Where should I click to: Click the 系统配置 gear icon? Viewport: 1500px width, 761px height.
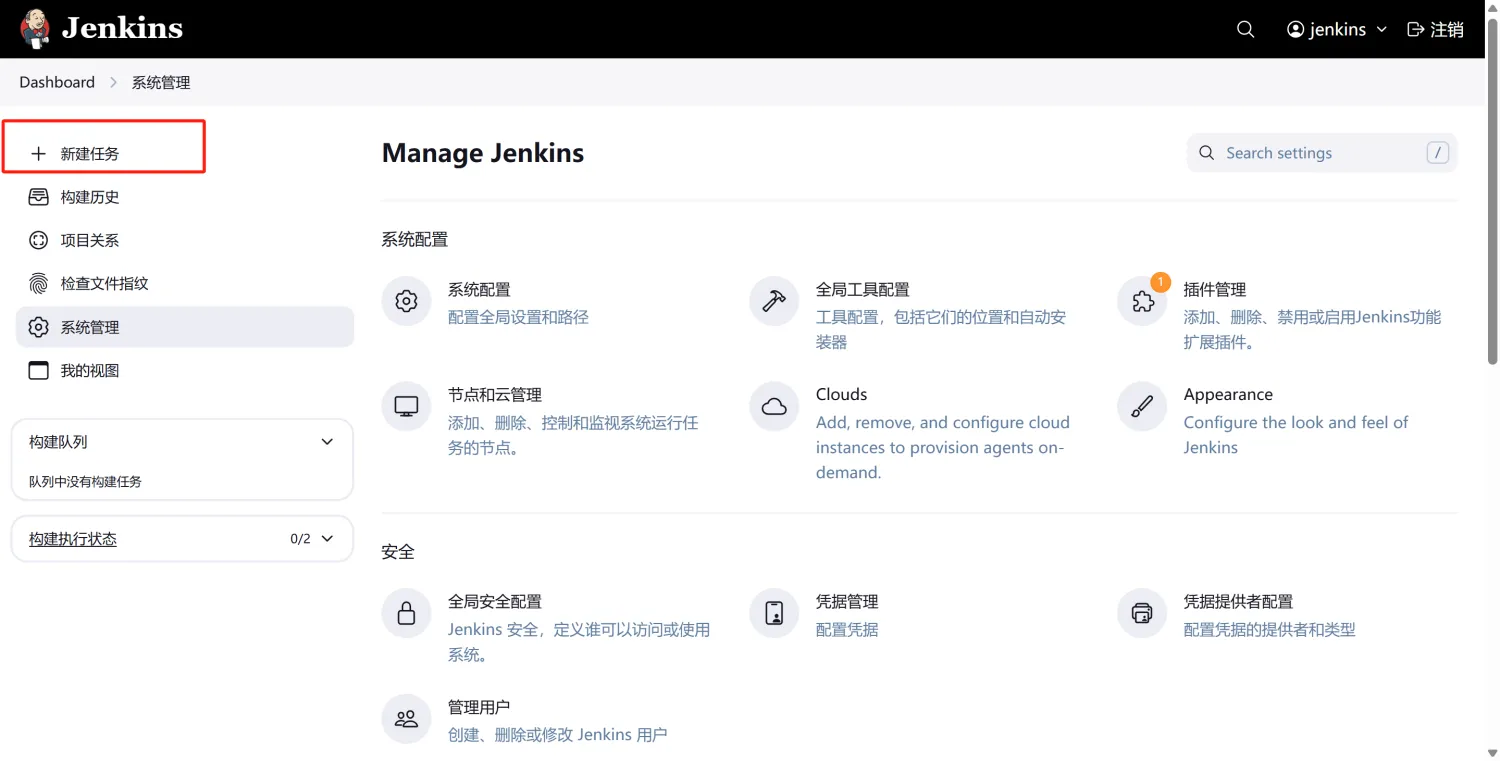pos(406,302)
